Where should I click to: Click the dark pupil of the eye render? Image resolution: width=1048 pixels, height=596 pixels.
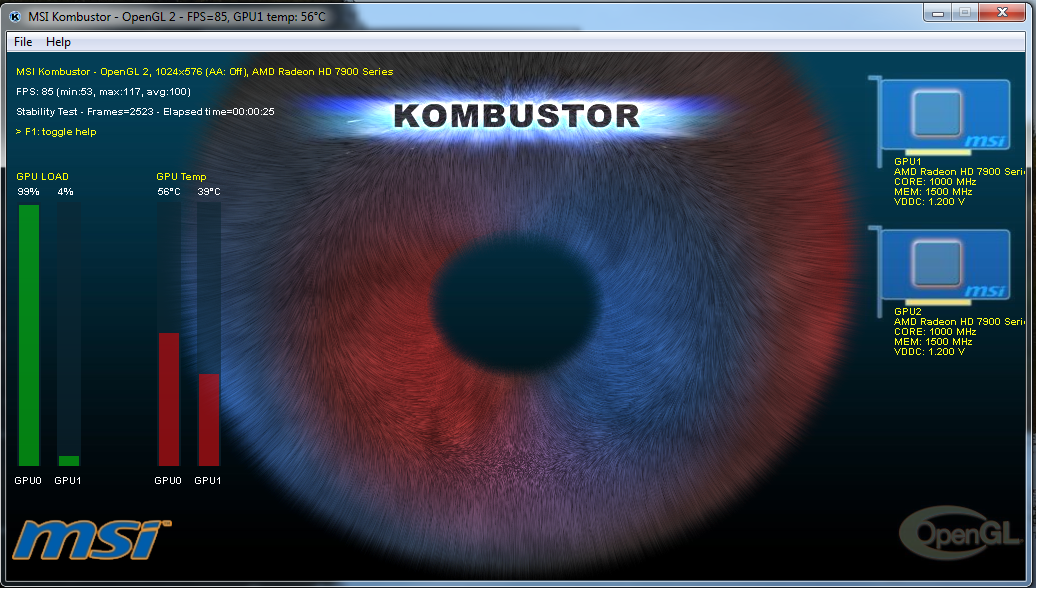pyautogui.click(x=516, y=302)
